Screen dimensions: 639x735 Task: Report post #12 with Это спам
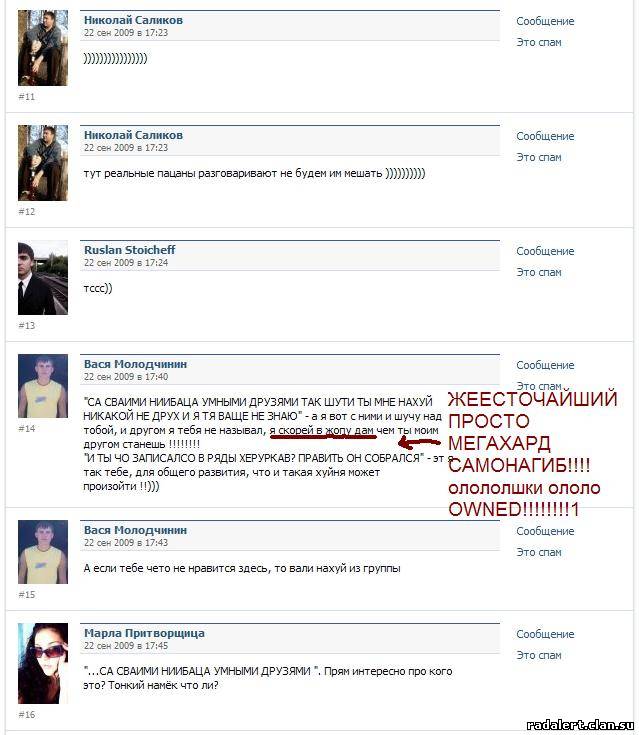tap(539, 157)
